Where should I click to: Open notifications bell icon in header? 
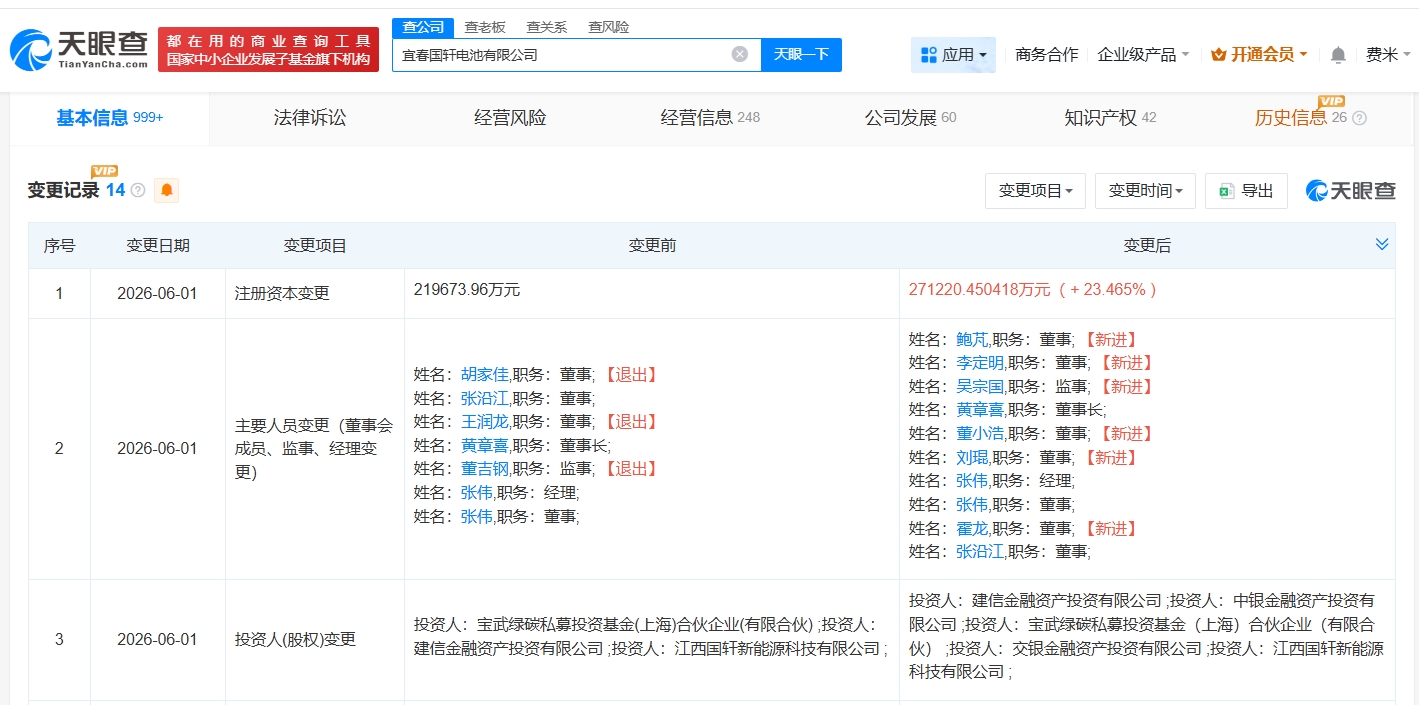1338,55
